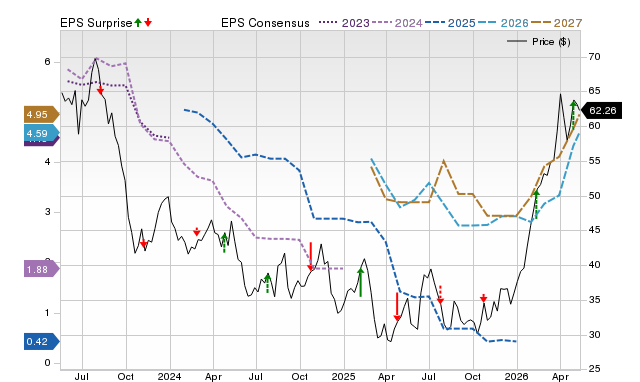This screenshot has height=382, width=640.
Task: Toggle the 2024 EPS consensus legend entry
Action: 397,23
